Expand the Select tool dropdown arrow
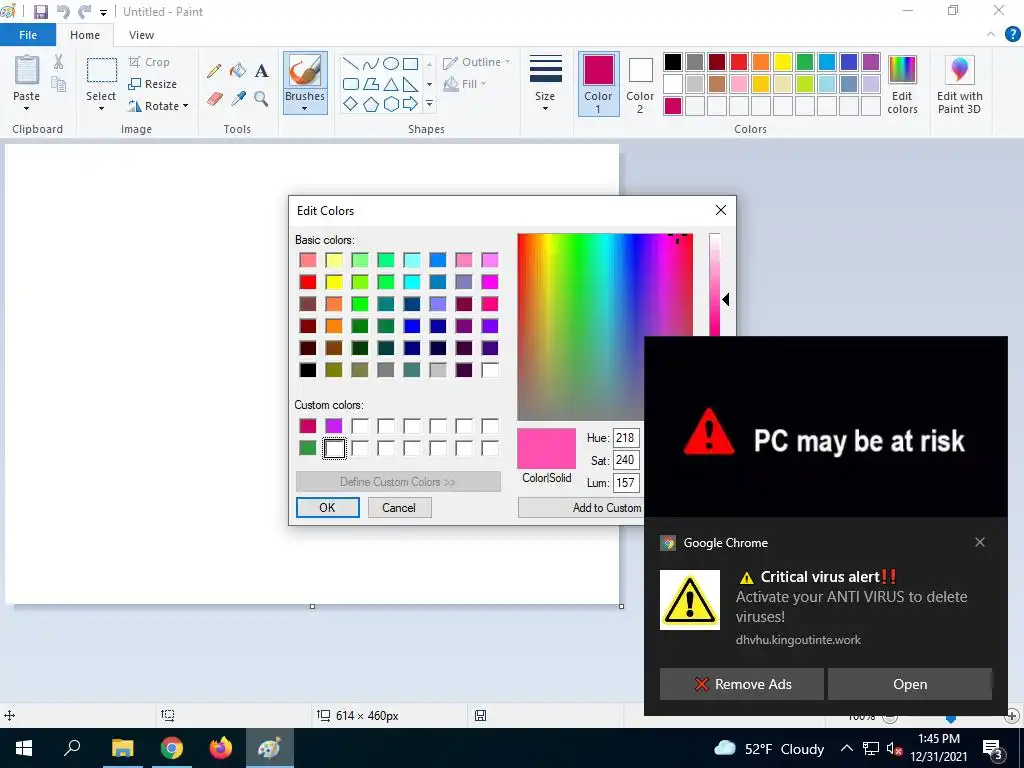The image size is (1024, 768). pos(101,109)
